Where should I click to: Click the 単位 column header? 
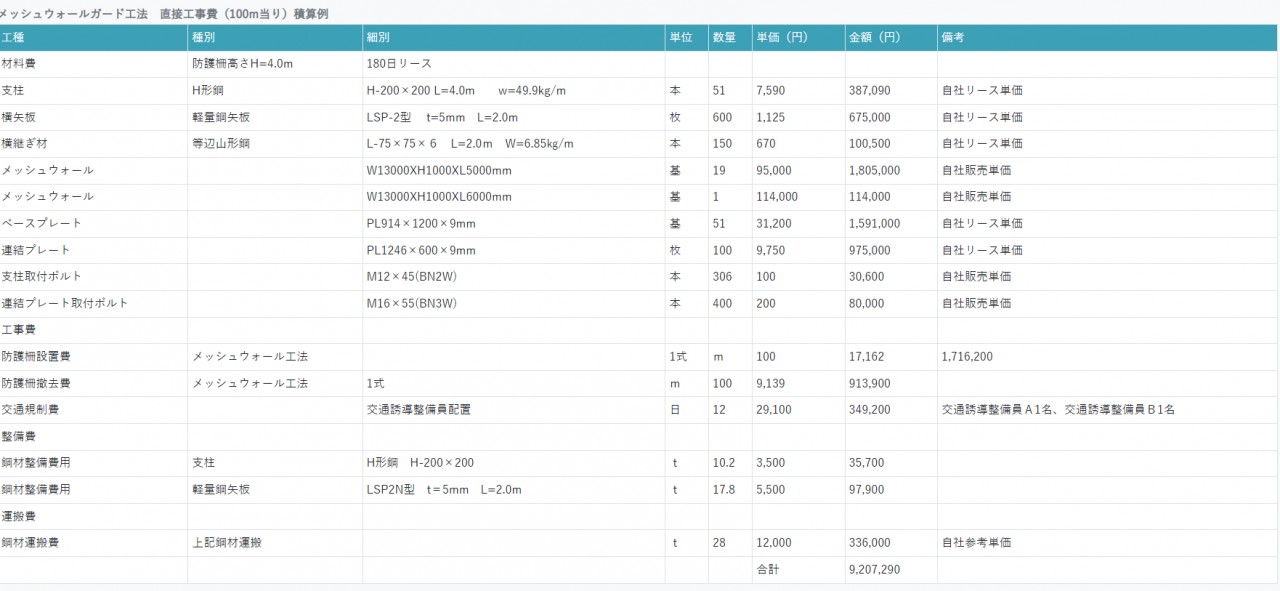pyautogui.click(x=687, y=38)
